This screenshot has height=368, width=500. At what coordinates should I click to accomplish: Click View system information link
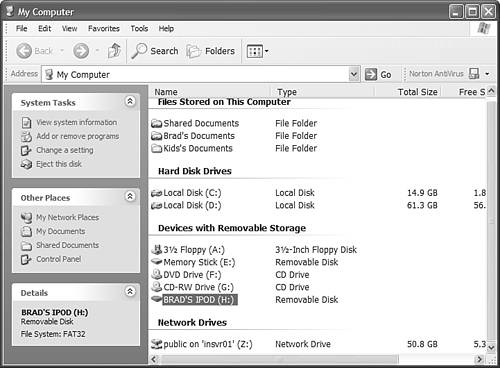point(76,122)
